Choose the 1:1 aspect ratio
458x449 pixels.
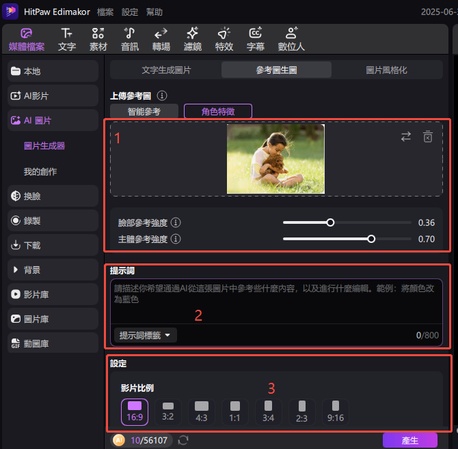(x=235, y=412)
